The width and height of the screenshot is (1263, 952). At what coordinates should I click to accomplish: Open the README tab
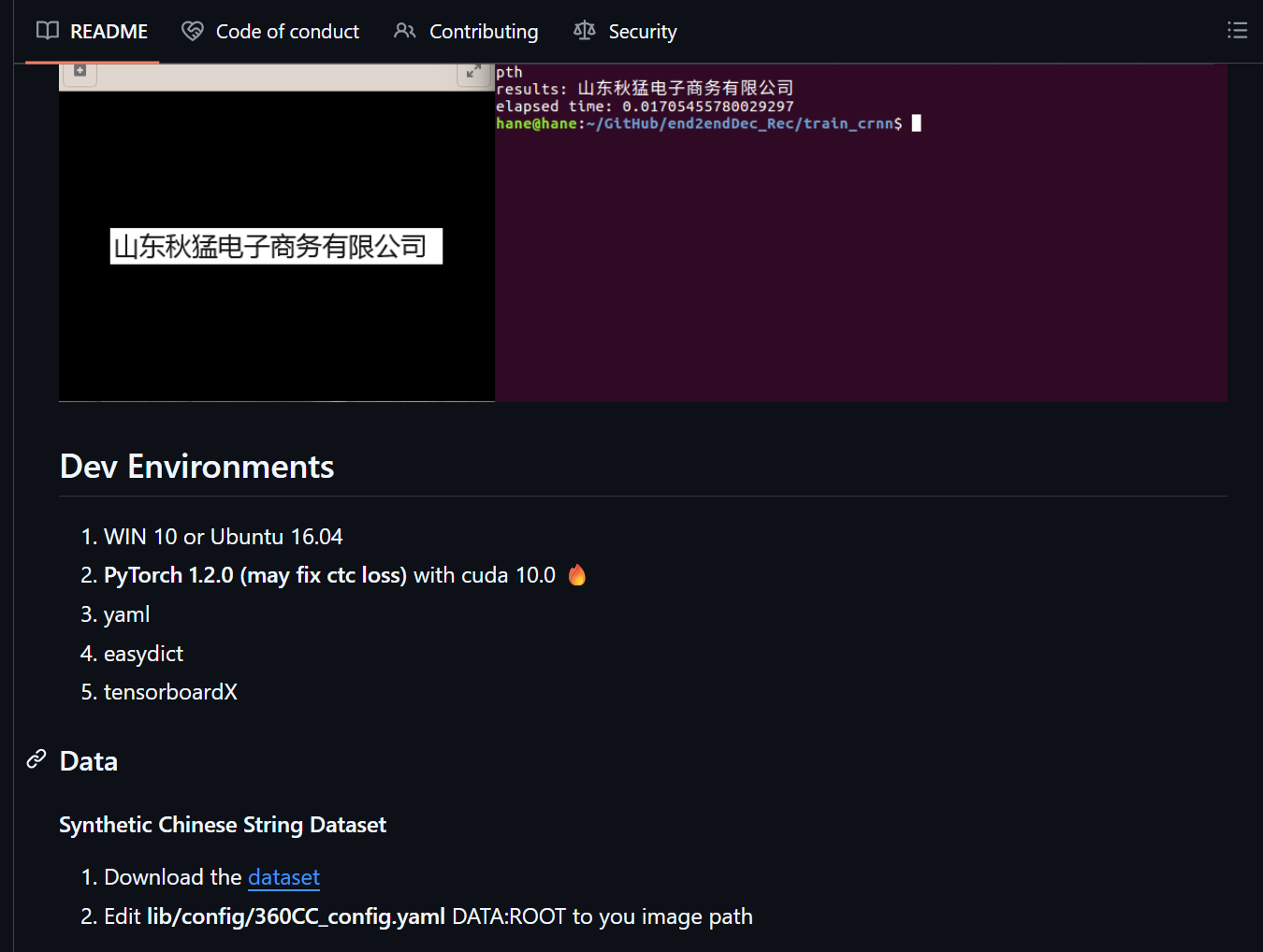(92, 32)
